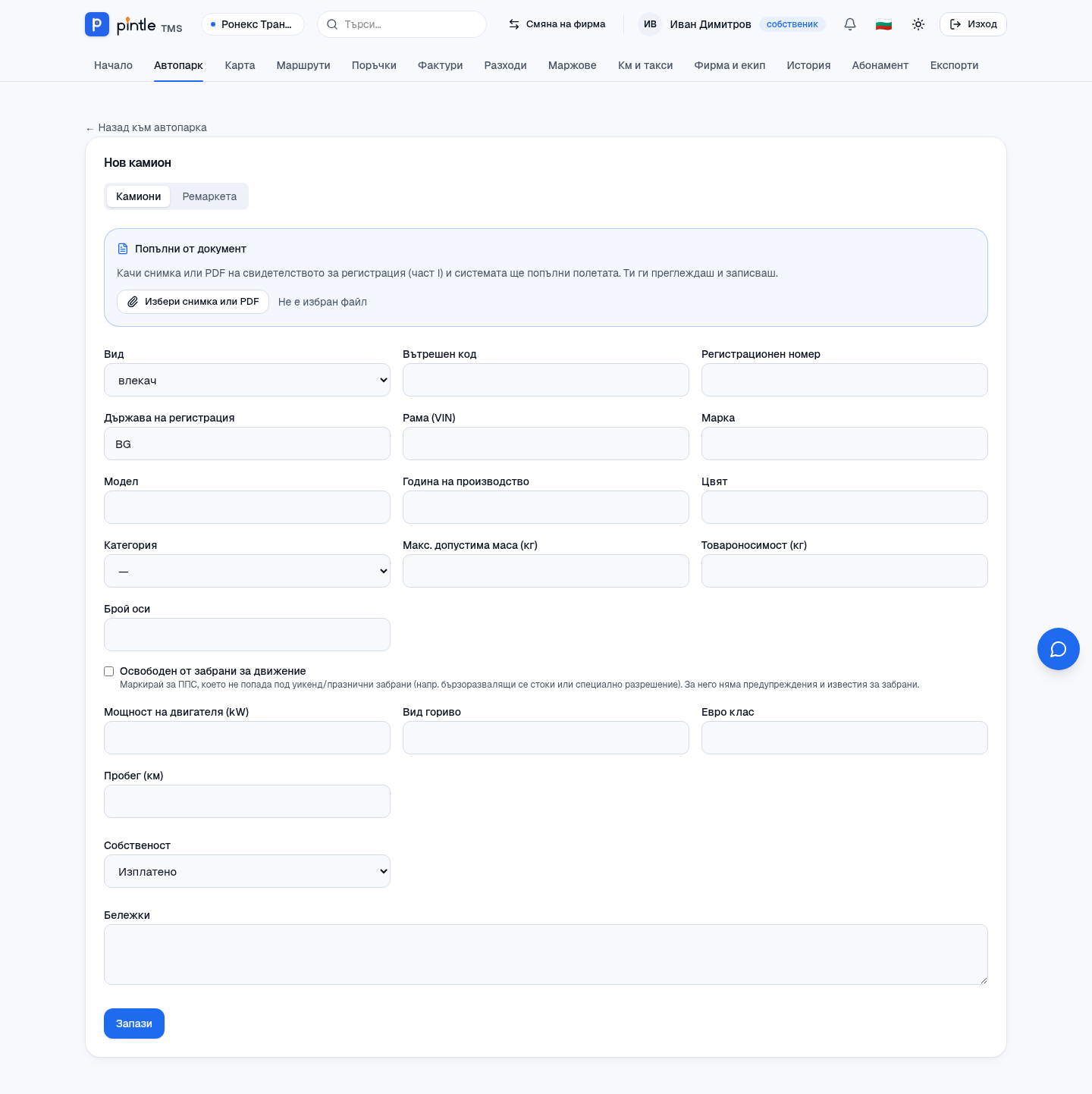This screenshot has width=1092, height=1094.
Task: Open the floating chat support bubble
Action: point(1059,649)
